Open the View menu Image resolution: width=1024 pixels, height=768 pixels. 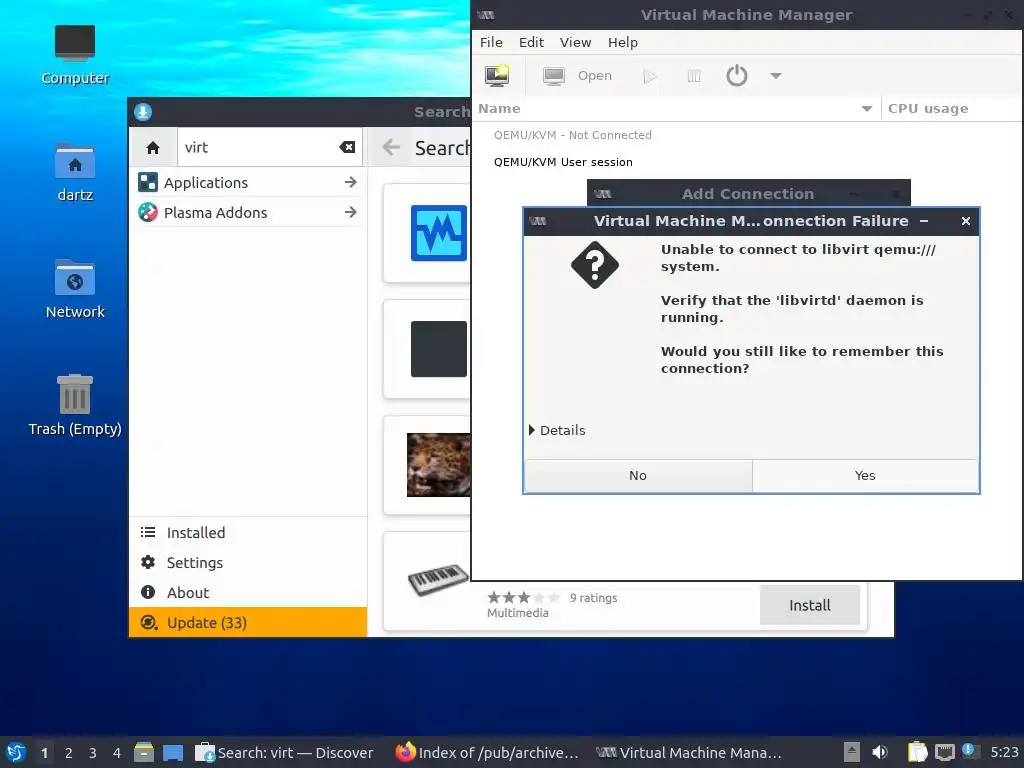pyautogui.click(x=575, y=42)
